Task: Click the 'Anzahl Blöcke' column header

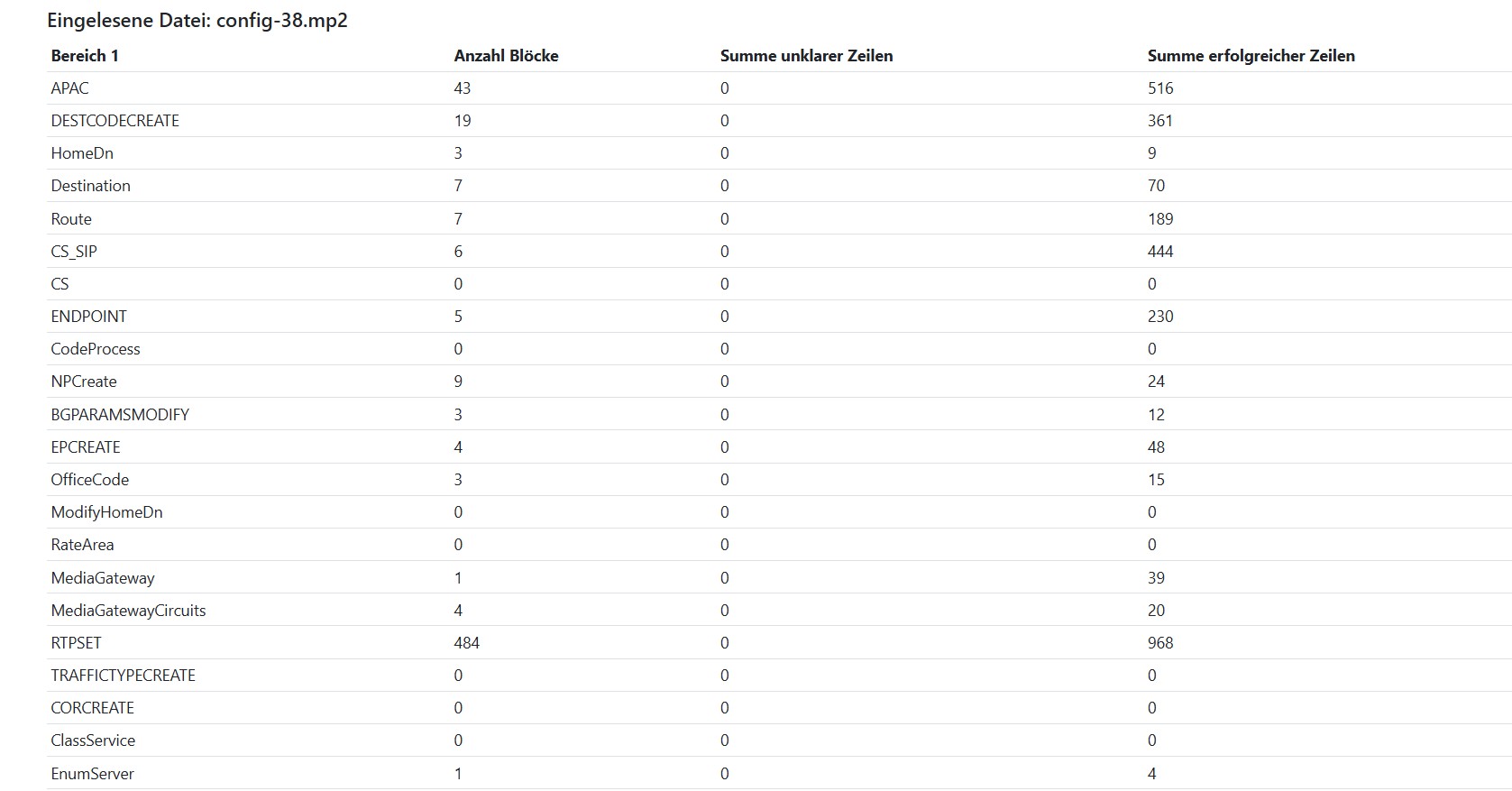Action: [506, 56]
